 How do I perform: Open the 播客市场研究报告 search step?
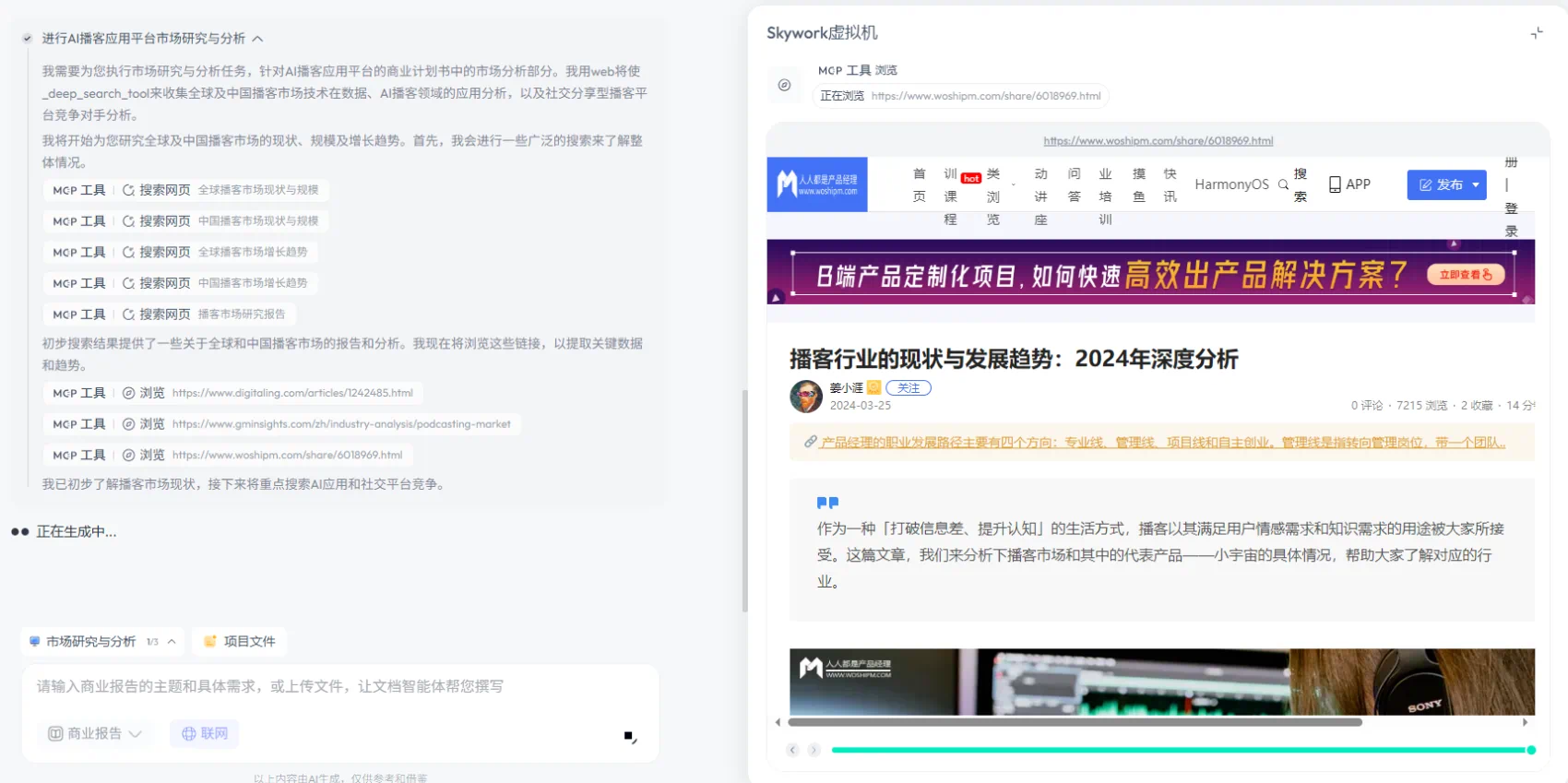tap(169, 314)
